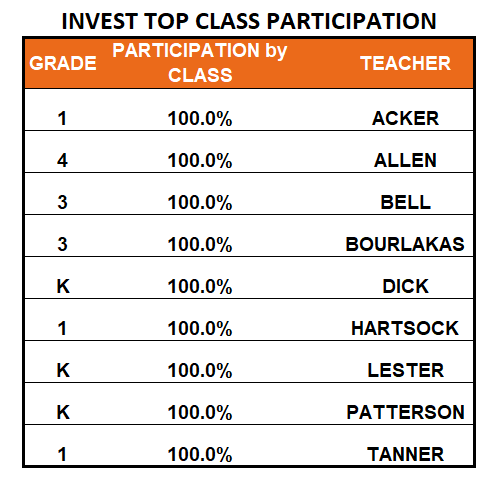Select the HARTSOCK teacher cell
Image resolution: width=493 pixels, height=486 pixels.
[x=405, y=328]
